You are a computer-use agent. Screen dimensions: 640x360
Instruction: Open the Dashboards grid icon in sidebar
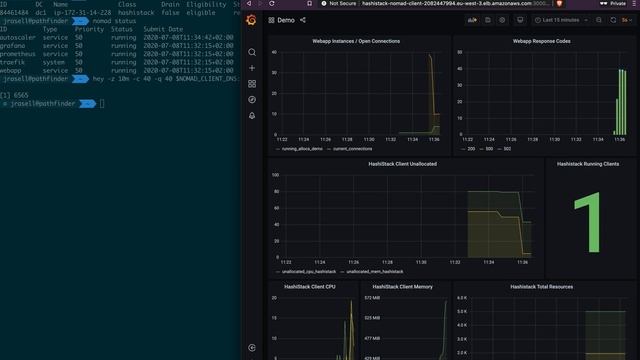[252, 84]
